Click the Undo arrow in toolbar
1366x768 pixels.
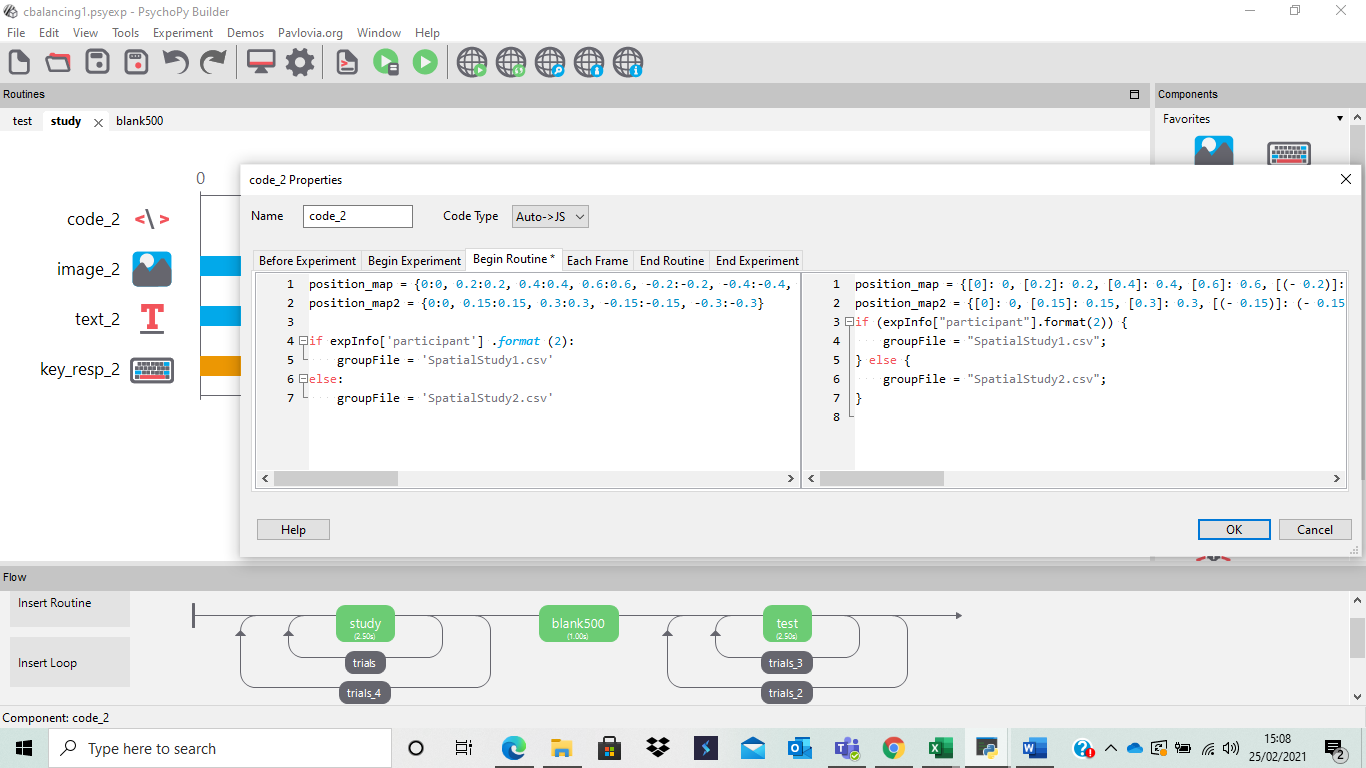point(175,62)
